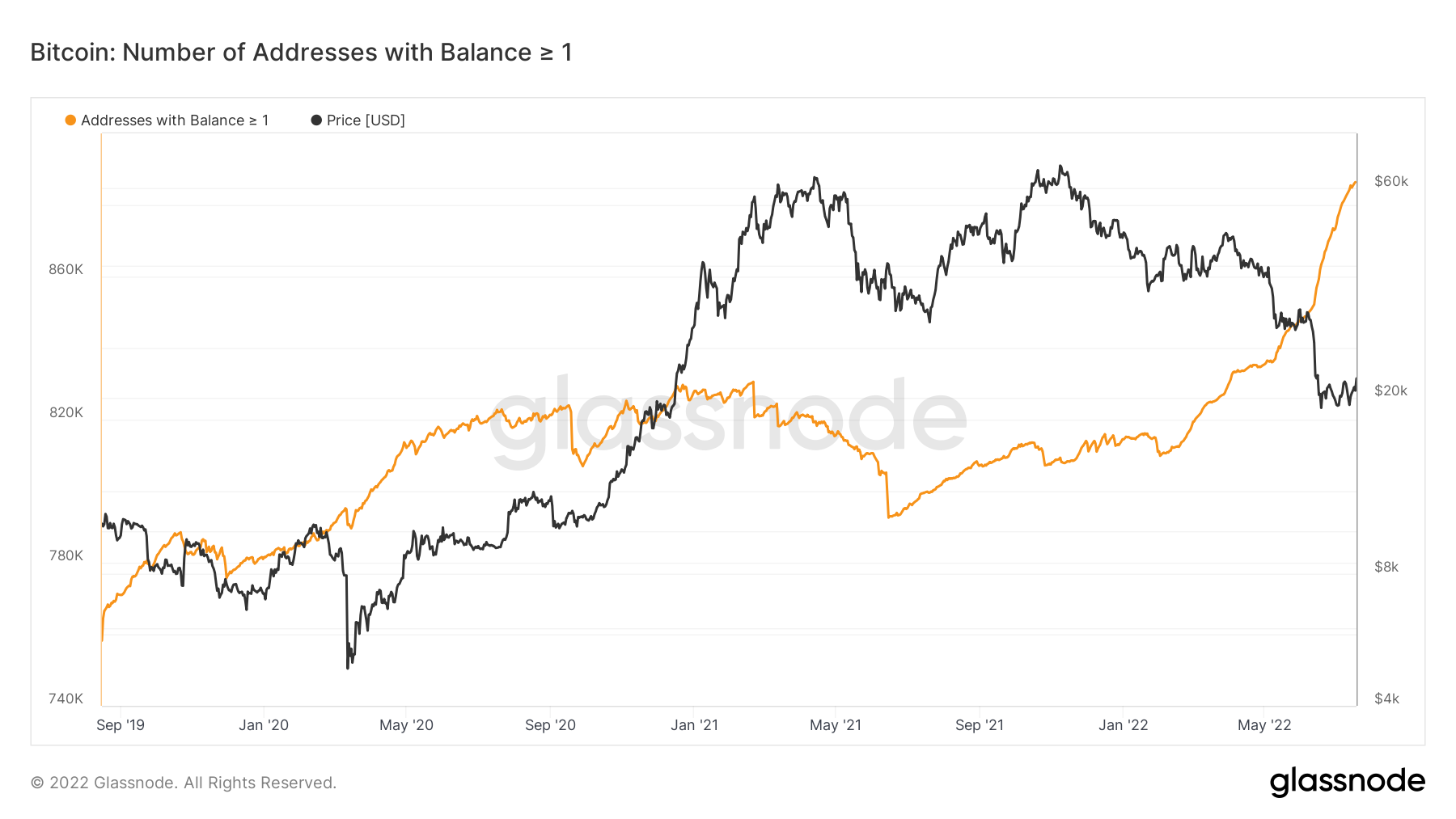Viewport: 1456px width, 819px height.
Task: Select the May '20 x-axis label
Action: [x=406, y=725]
